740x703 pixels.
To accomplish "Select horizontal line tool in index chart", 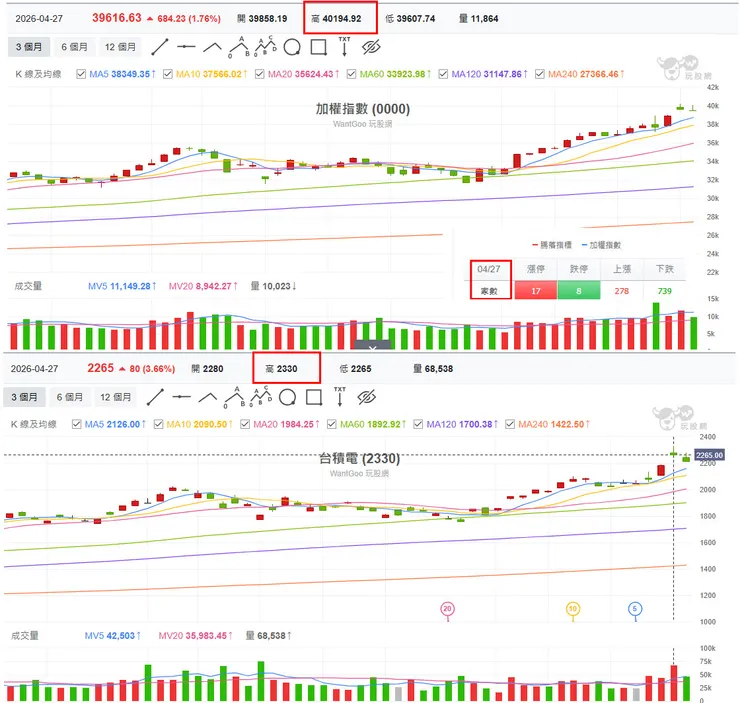I will [186, 47].
